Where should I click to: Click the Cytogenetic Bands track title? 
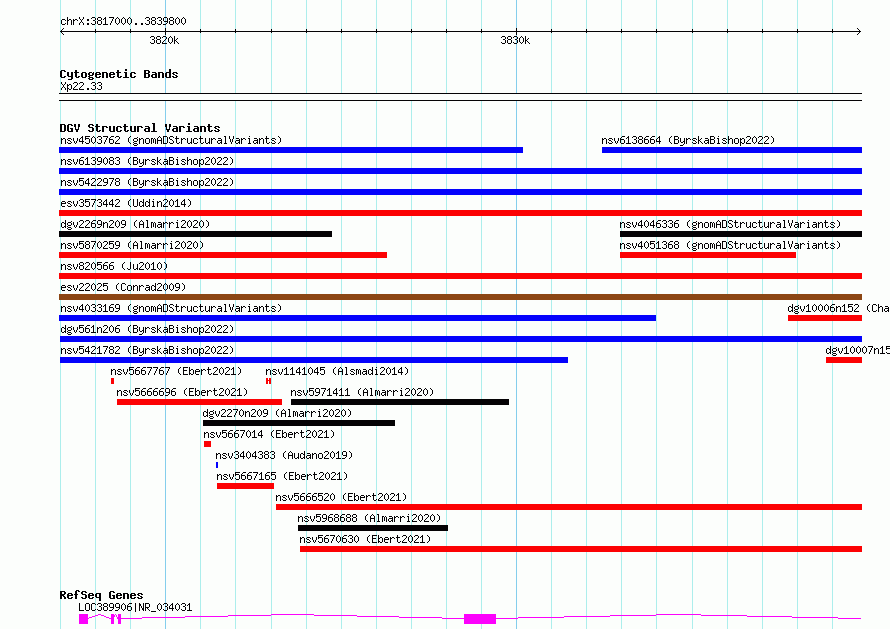[x=119, y=74]
